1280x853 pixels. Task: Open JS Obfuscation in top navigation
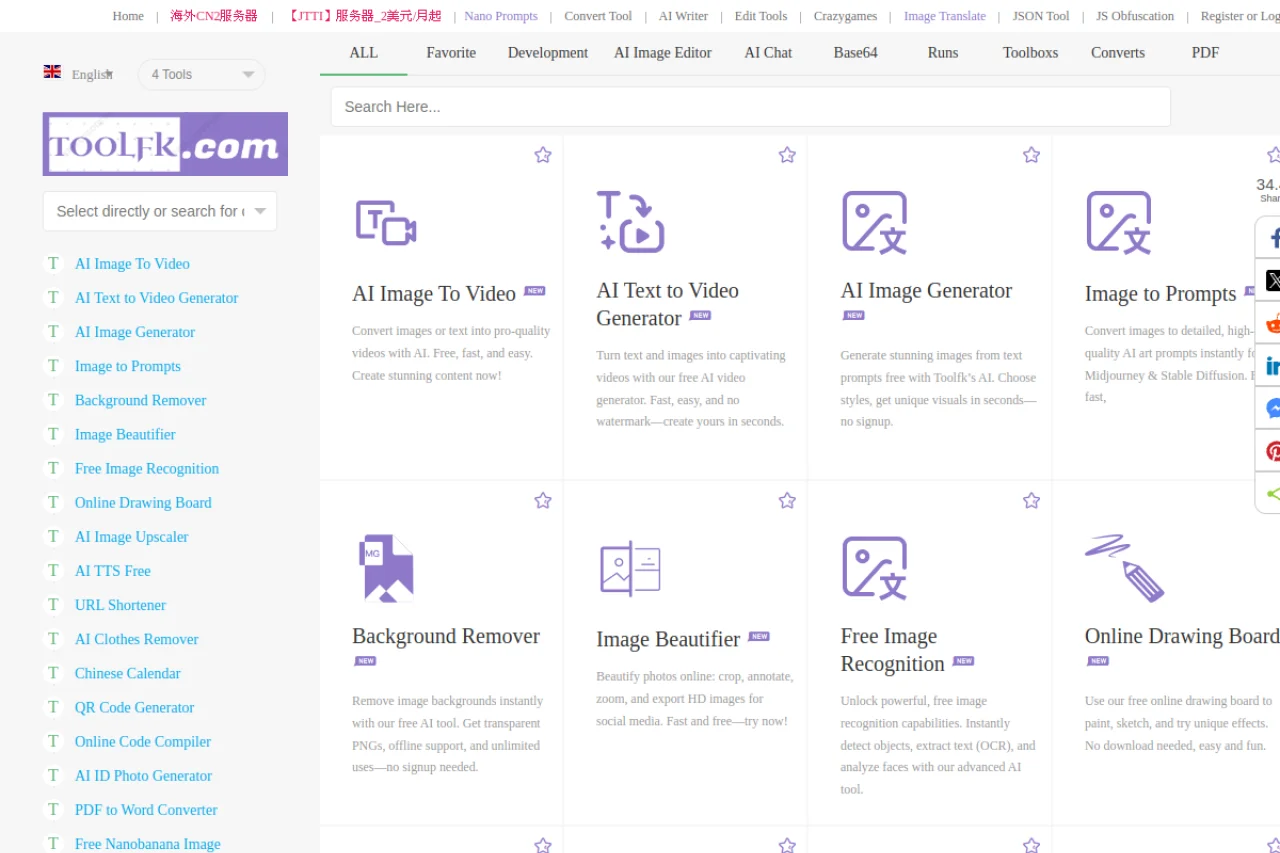tap(1135, 16)
